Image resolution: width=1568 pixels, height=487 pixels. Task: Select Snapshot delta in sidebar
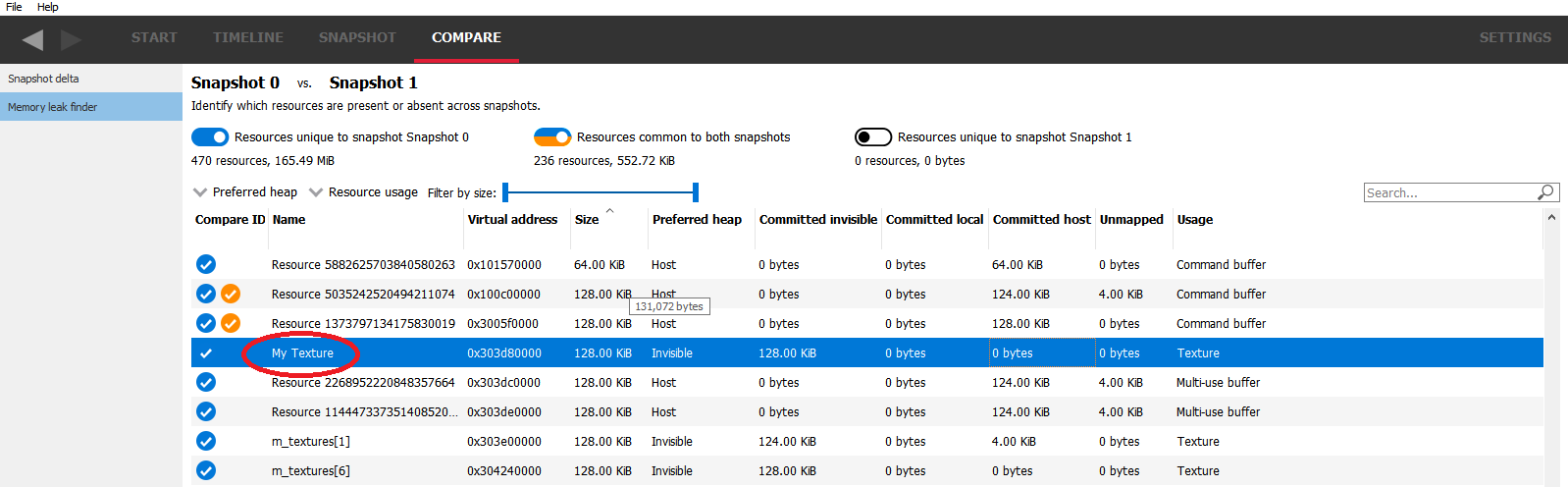click(x=43, y=79)
